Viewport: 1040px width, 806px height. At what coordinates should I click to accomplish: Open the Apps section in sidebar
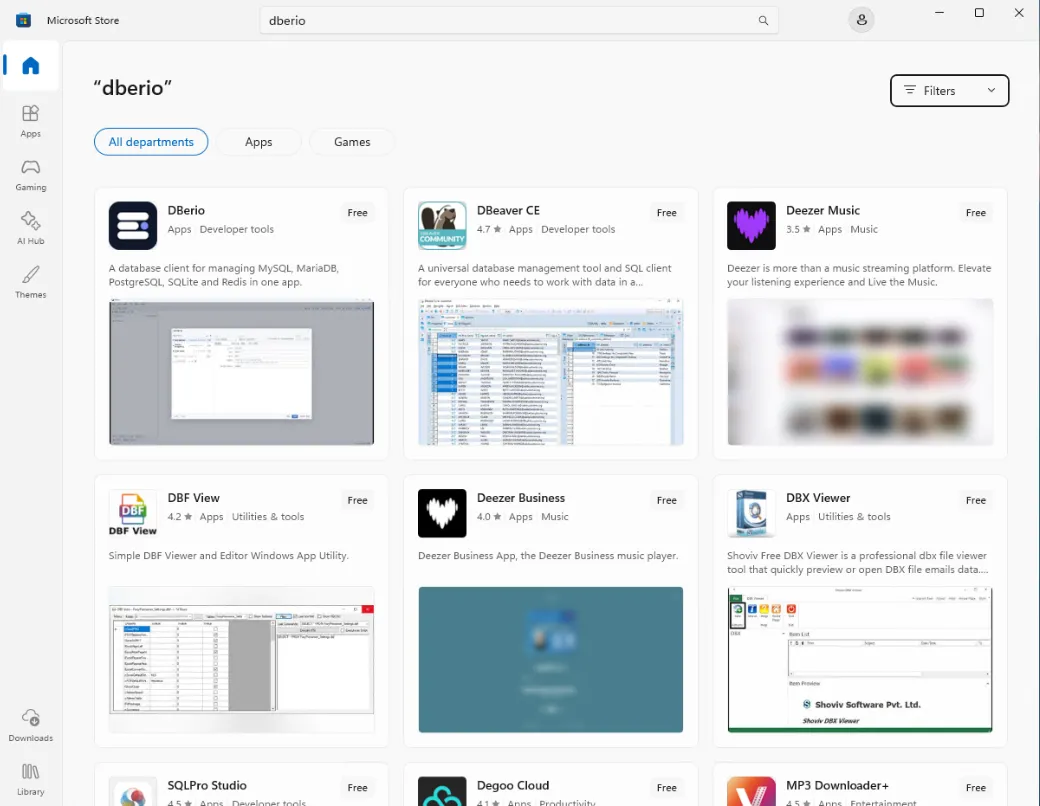point(31,121)
